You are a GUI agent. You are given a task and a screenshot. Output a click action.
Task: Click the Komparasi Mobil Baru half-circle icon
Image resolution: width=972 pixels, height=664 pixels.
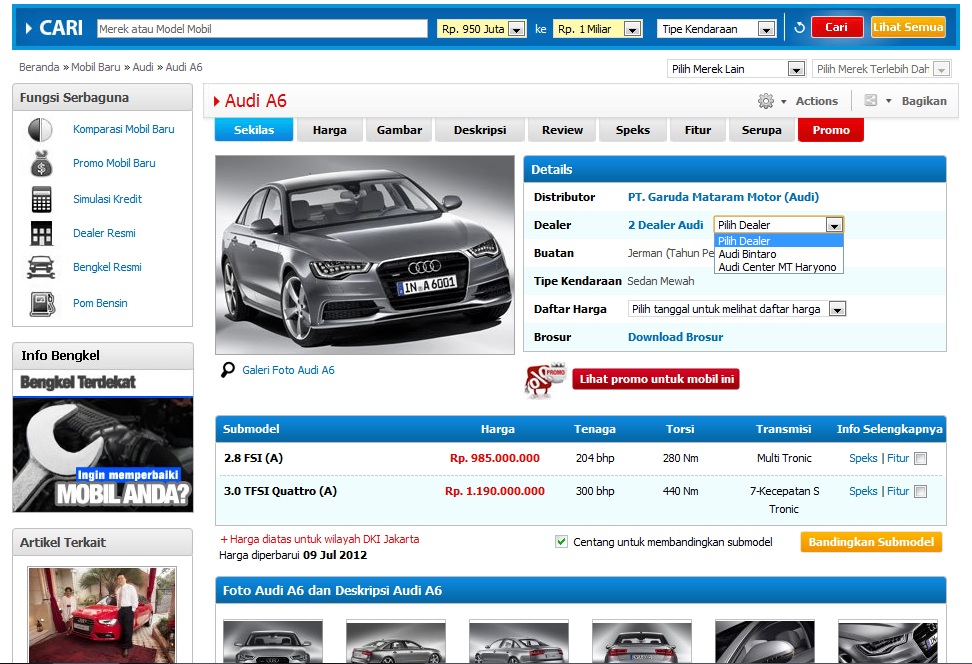pyautogui.click(x=40, y=130)
